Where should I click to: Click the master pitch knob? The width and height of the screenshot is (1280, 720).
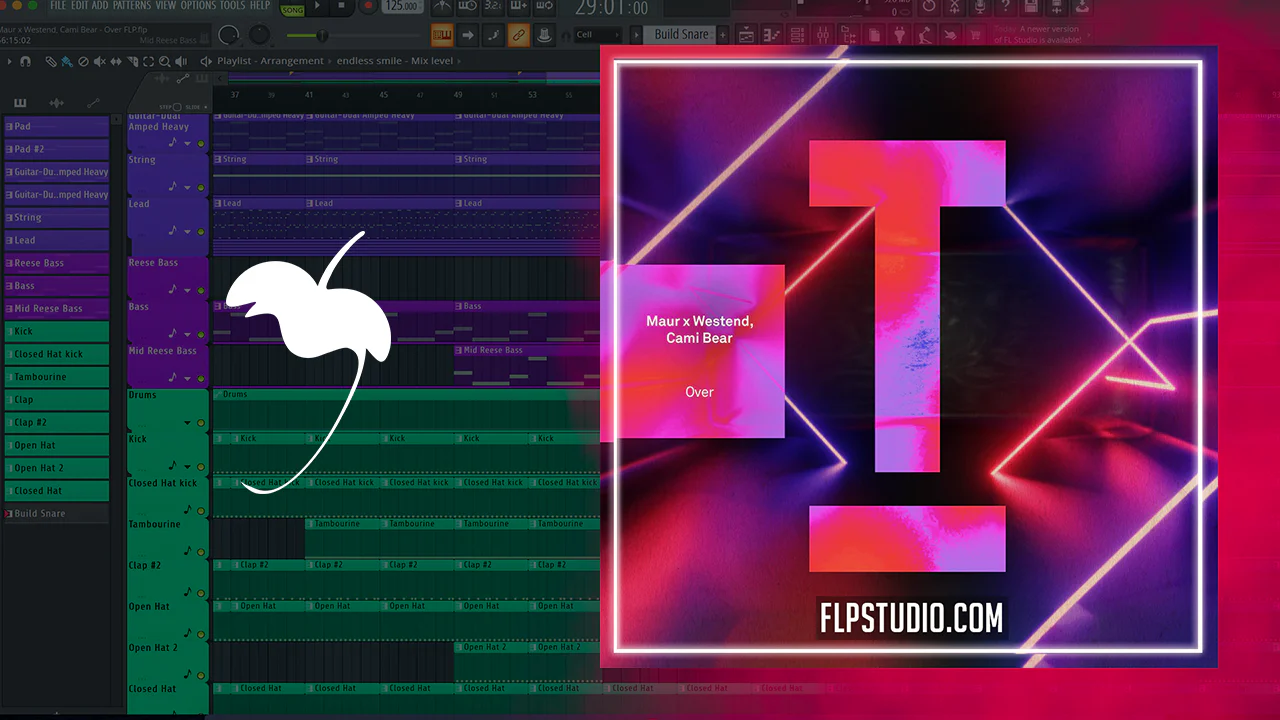[259, 35]
